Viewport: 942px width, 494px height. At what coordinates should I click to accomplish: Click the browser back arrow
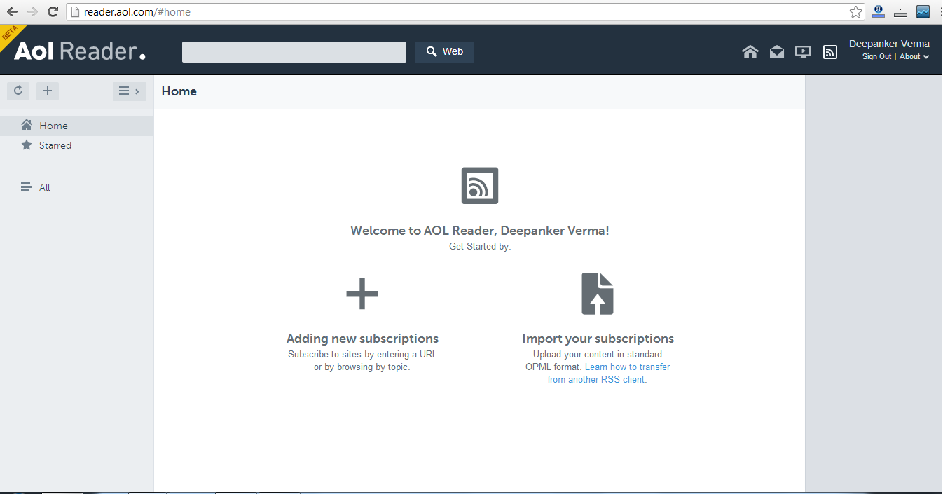point(12,11)
